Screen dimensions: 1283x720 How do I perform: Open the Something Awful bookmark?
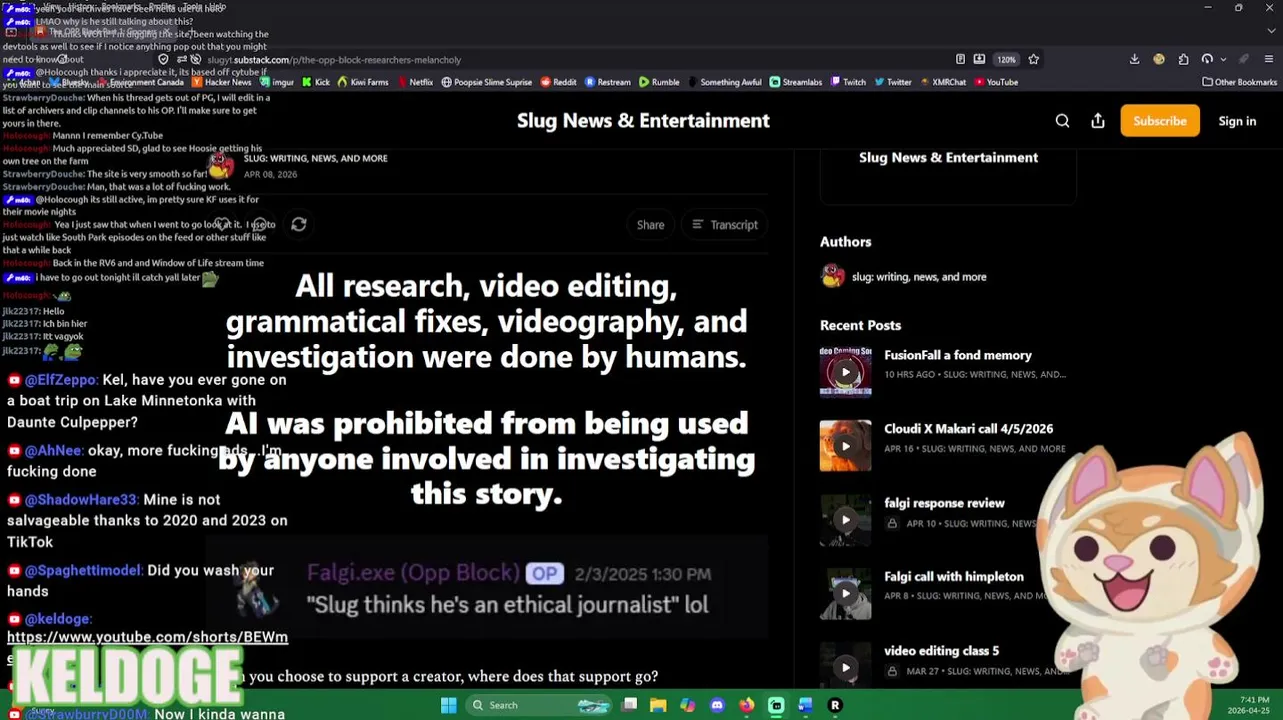pyautogui.click(x=725, y=83)
